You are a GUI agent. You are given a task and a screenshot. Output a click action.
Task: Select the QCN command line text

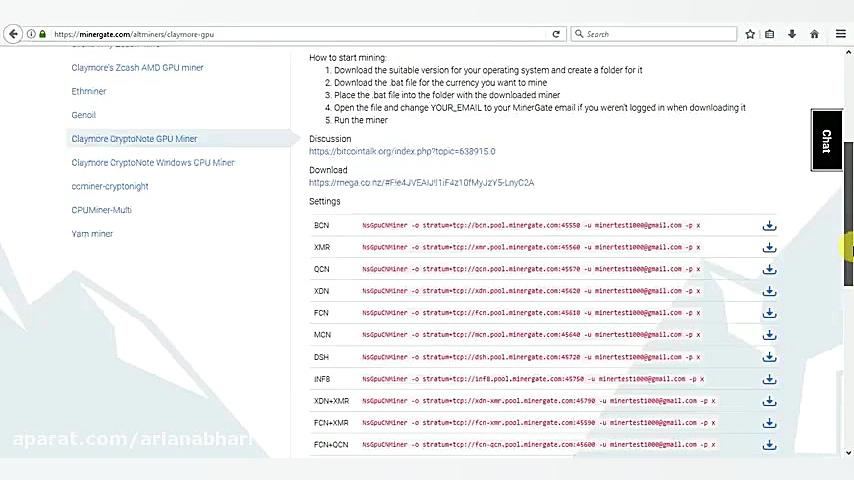pos(531,269)
